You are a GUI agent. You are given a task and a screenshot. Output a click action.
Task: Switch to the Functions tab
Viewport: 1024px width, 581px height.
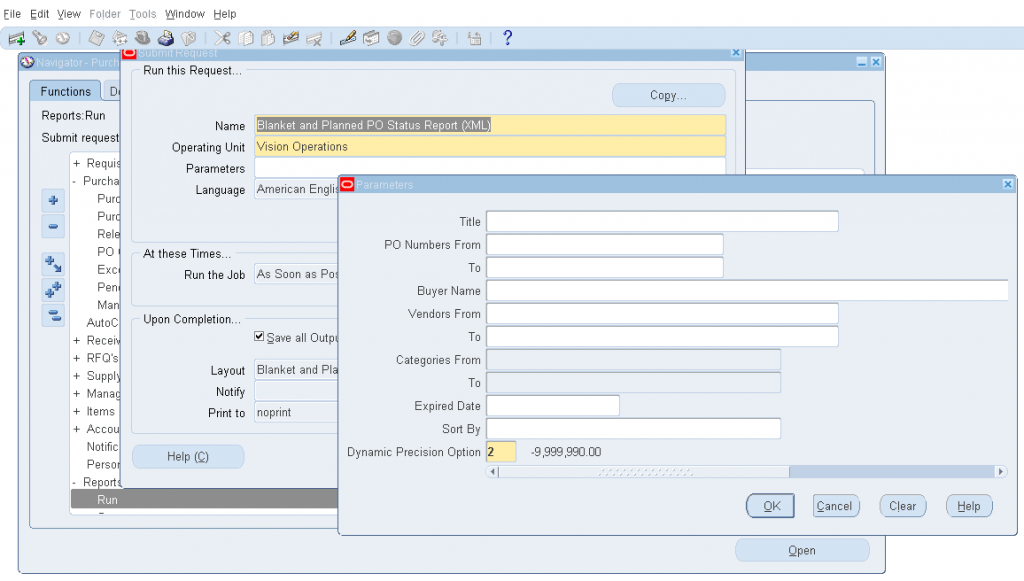(x=64, y=91)
